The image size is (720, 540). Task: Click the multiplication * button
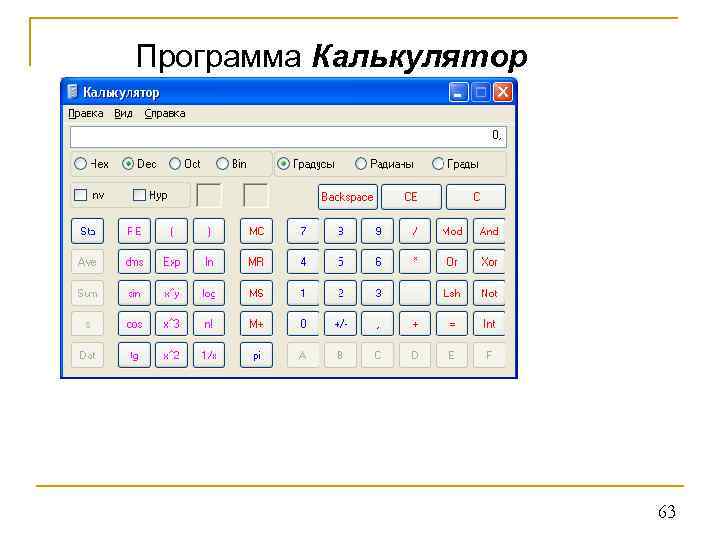[415, 262]
